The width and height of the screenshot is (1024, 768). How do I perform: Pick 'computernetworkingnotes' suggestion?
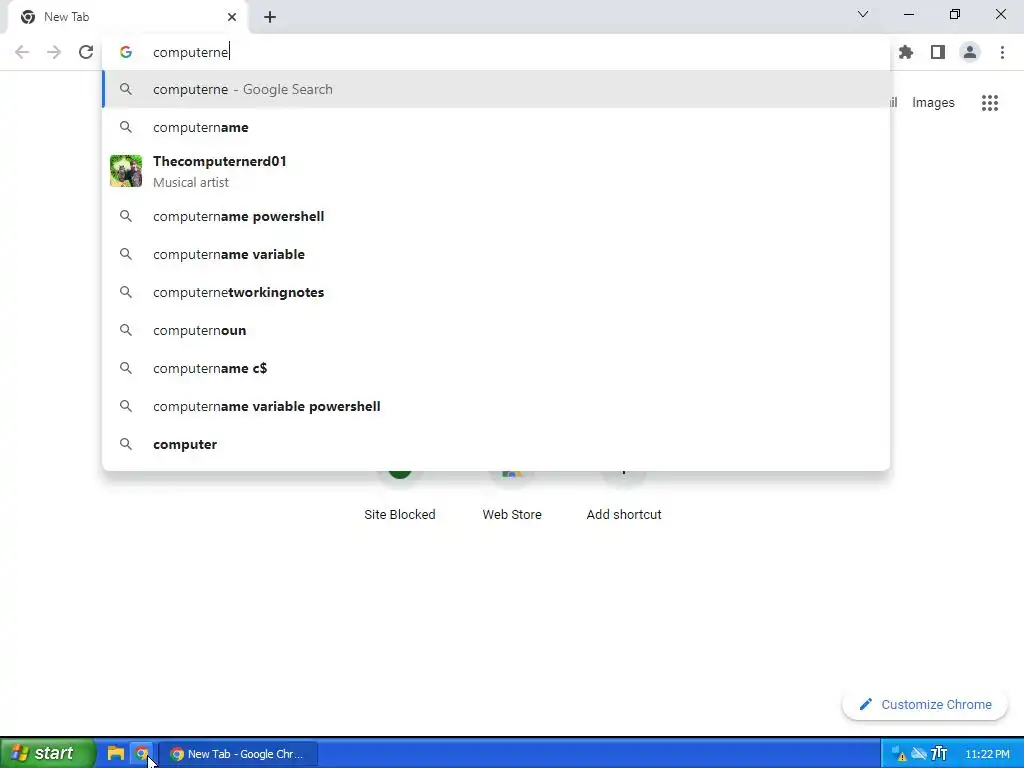(x=496, y=292)
